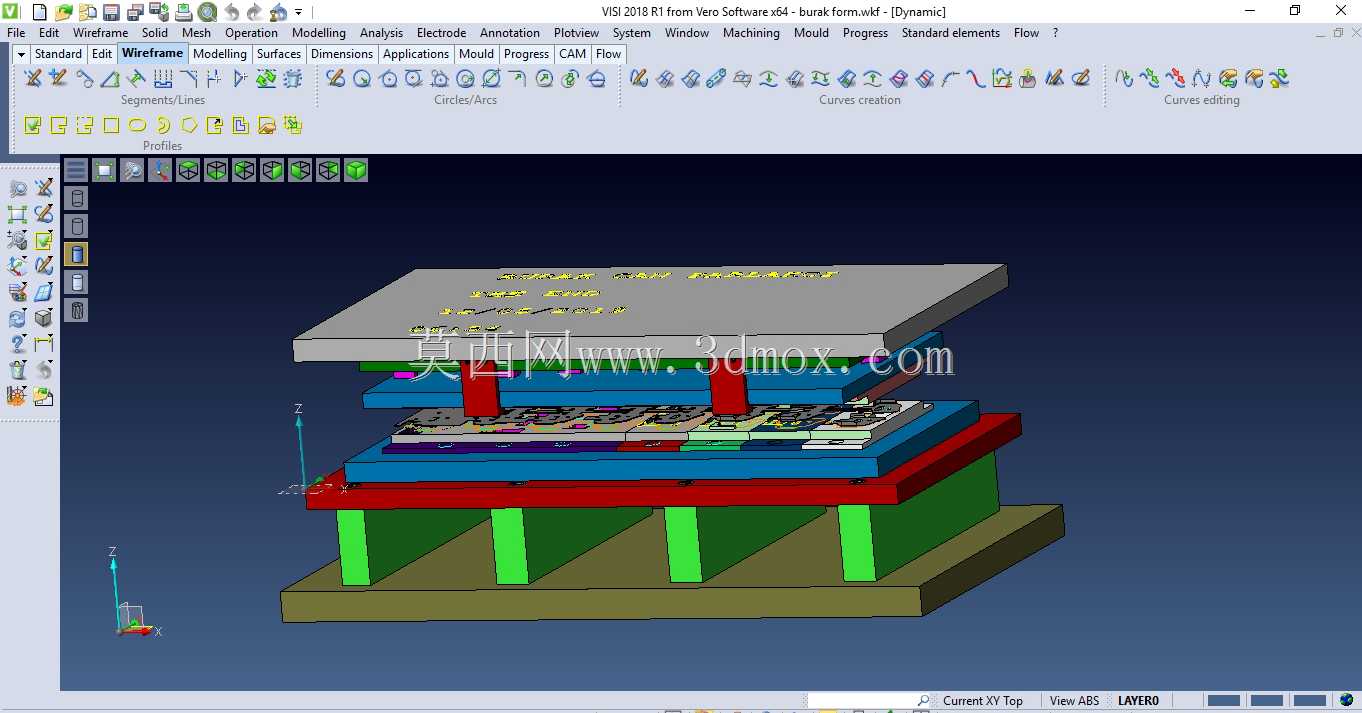Enable the bottom sketch cylinder display mode
The image size is (1362, 713).
point(76,310)
